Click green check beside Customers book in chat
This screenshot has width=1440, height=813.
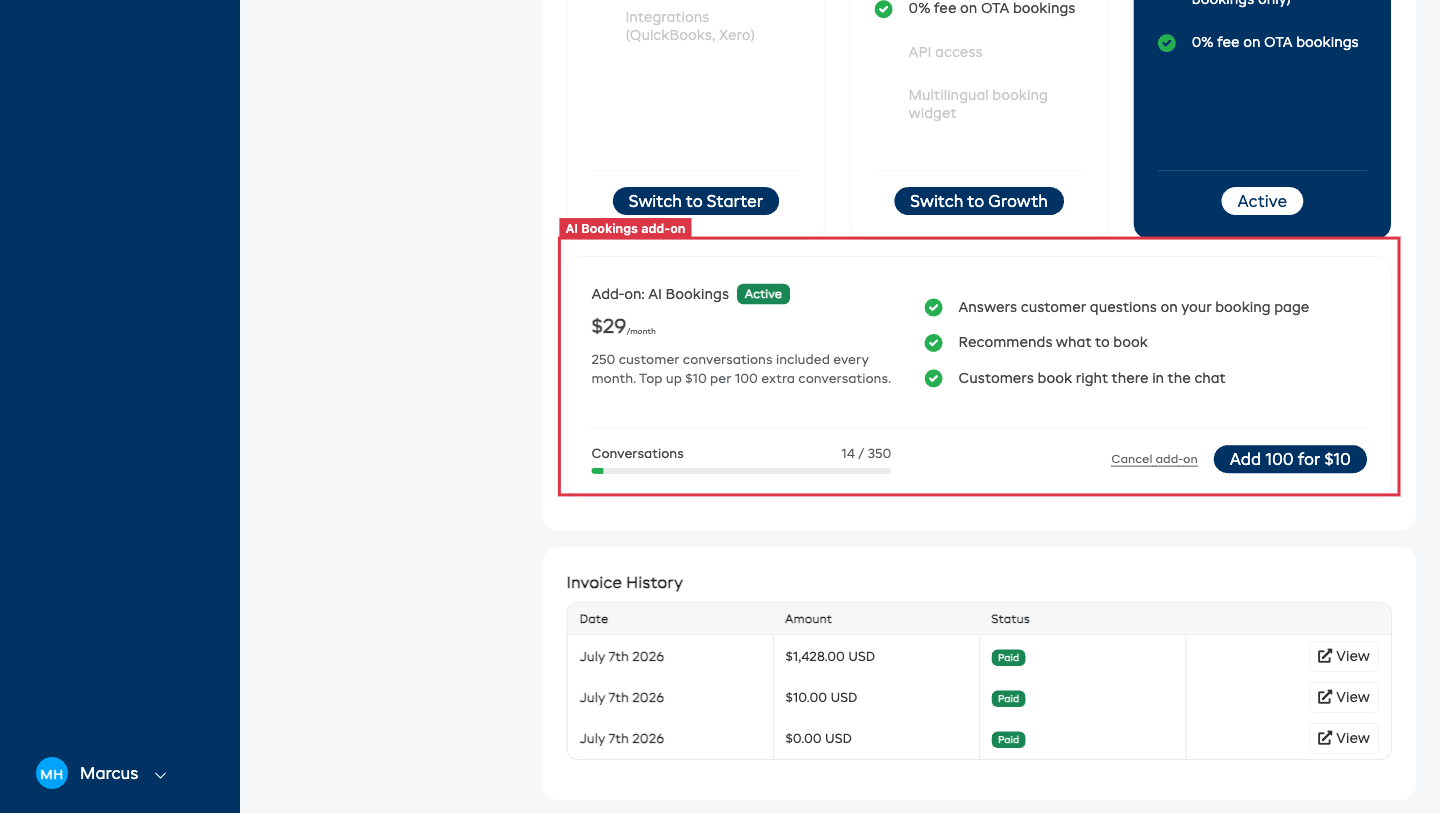933,379
